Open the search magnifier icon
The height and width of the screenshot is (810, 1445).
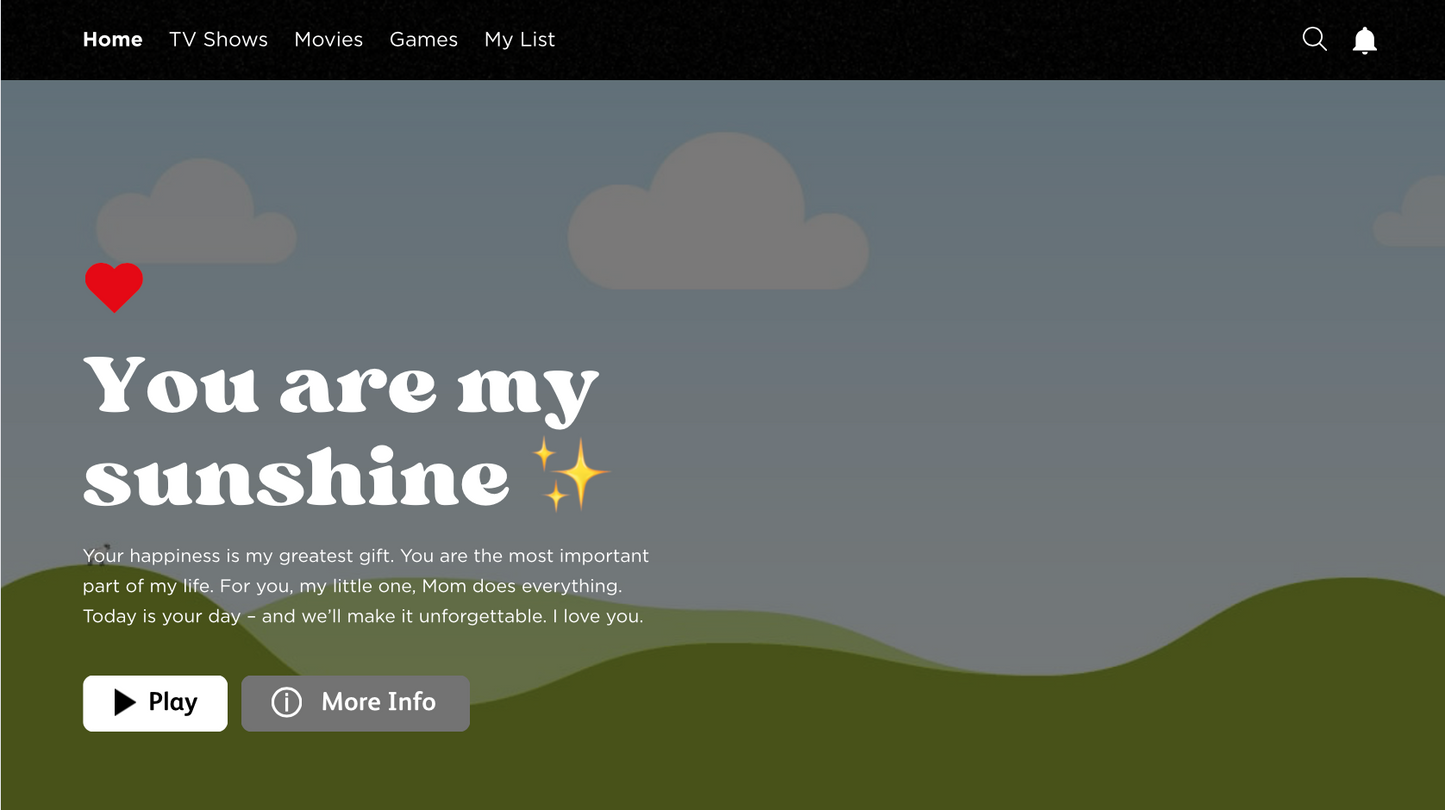1315,39
